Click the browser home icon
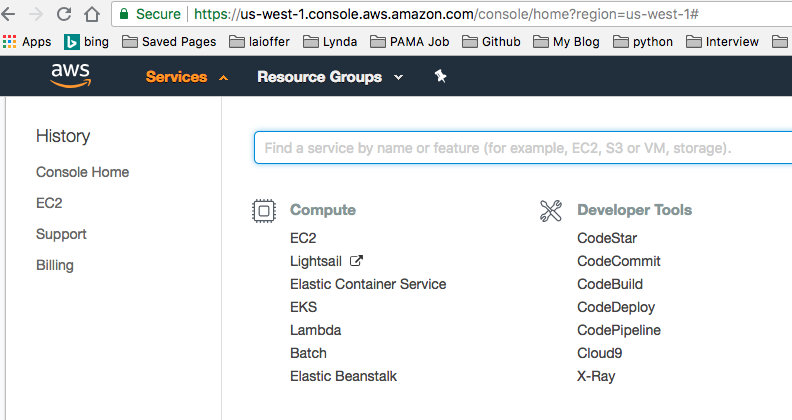The height and width of the screenshot is (420, 792). coord(92,14)
